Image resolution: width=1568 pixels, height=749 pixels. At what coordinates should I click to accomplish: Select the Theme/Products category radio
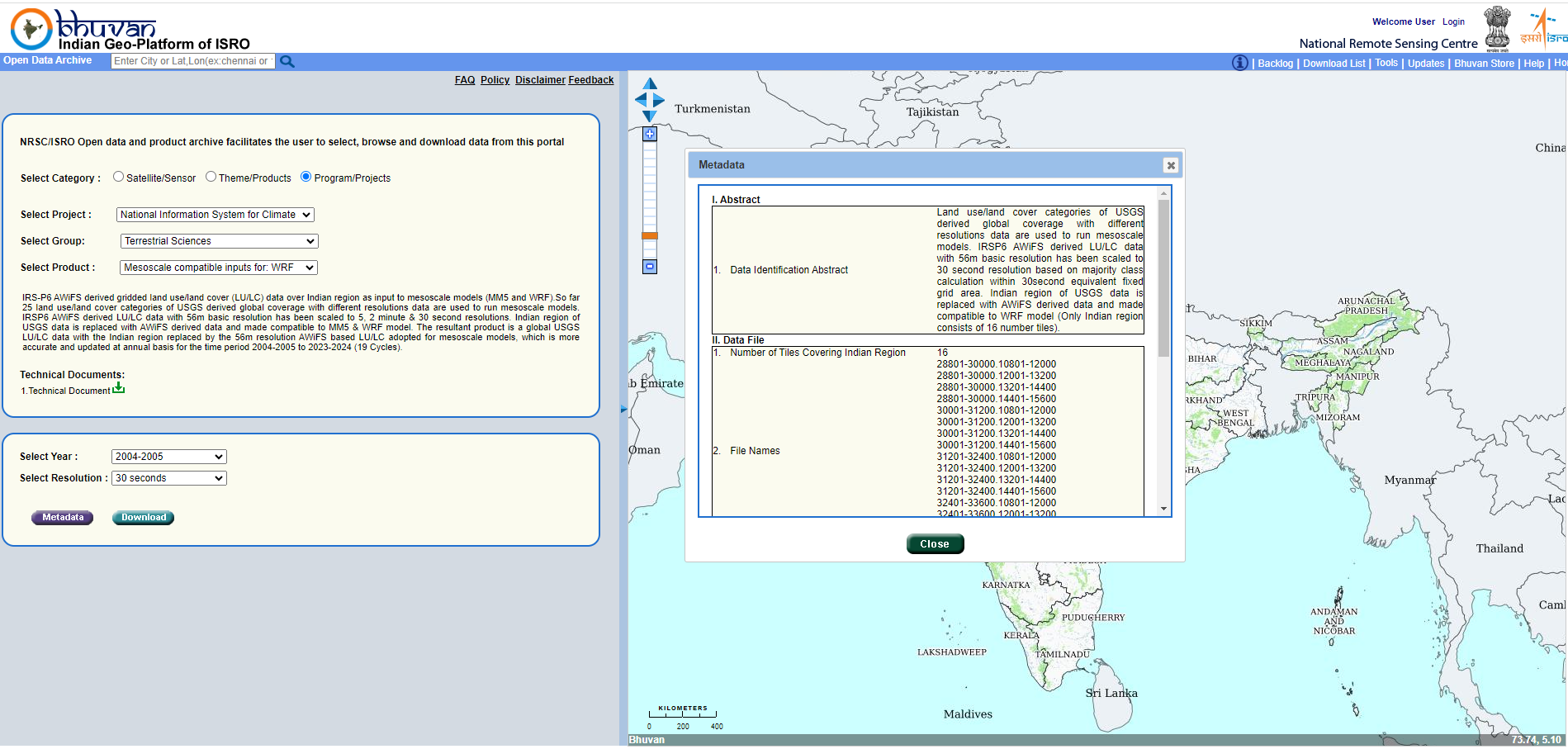point(211,177)
